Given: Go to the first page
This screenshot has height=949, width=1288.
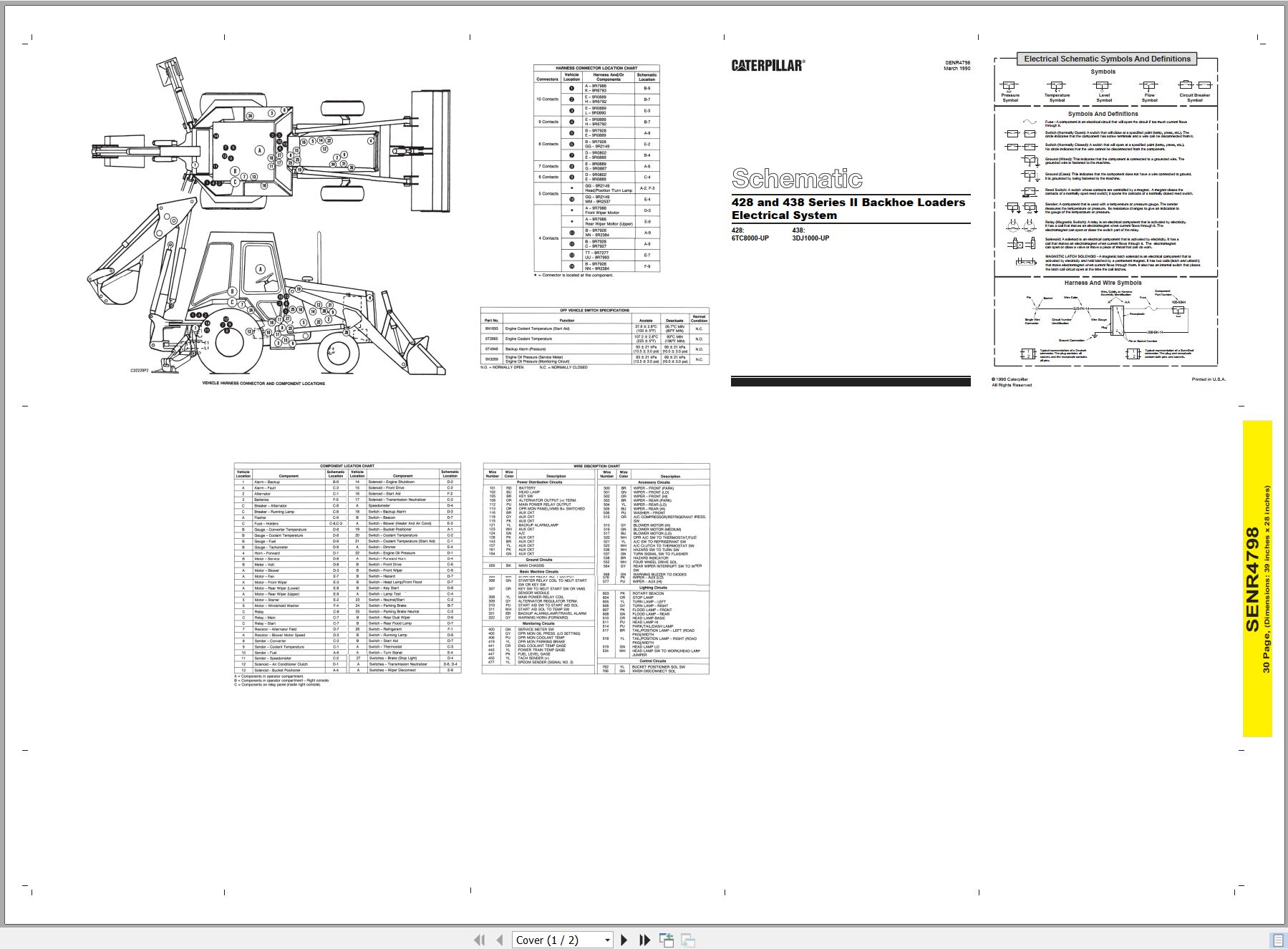Looking at the screenshot, I should point(480,940).
